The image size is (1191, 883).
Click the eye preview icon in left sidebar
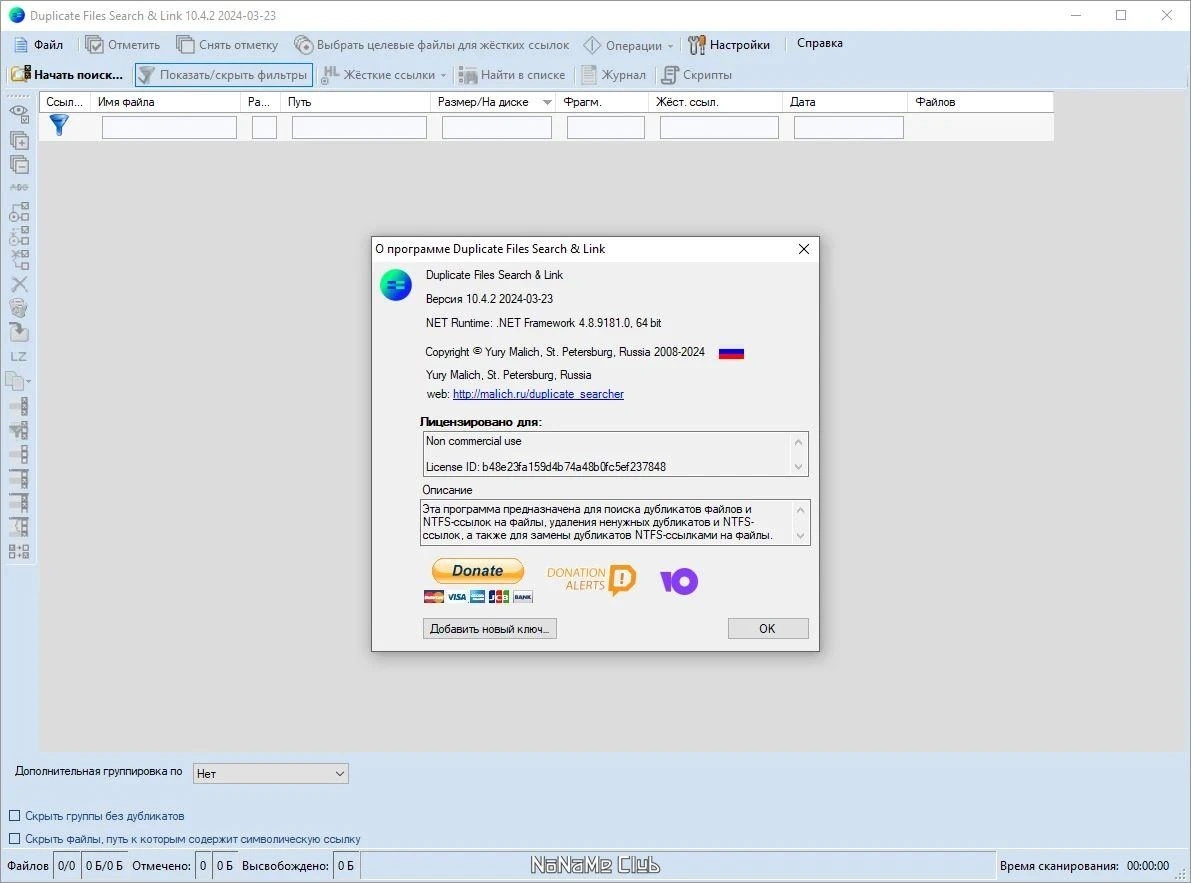pyautogui.click(x=19, y=114)
